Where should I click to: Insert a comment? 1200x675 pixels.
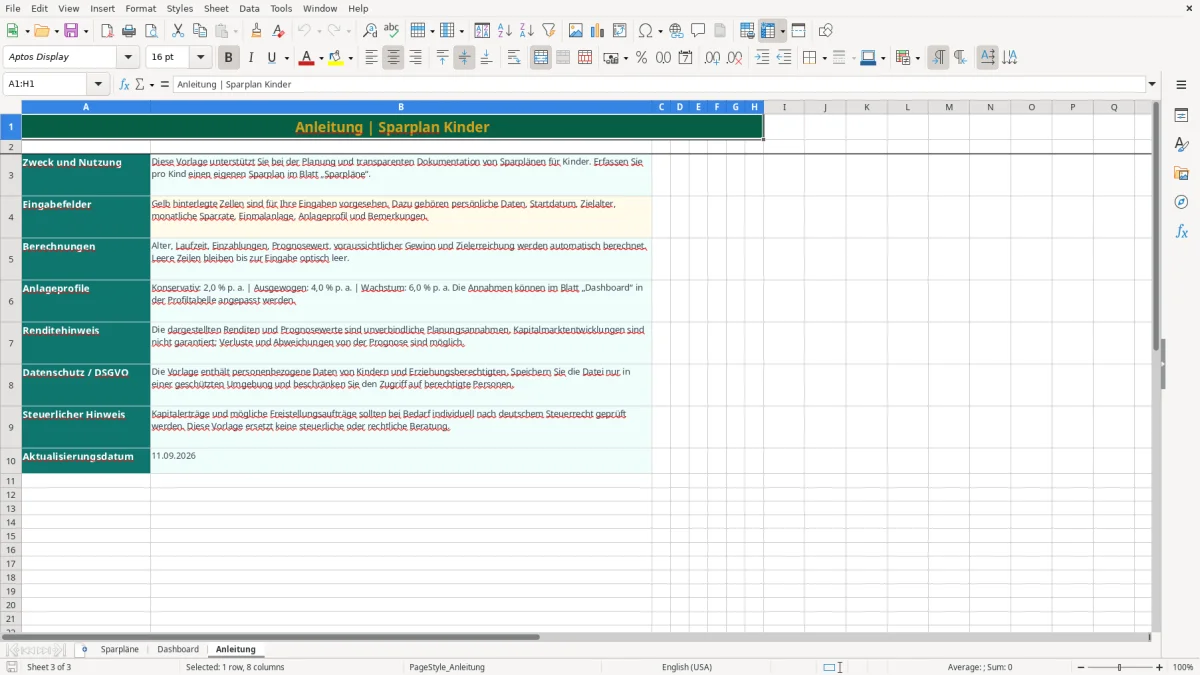pyautogui.click(x=698, y=31)
